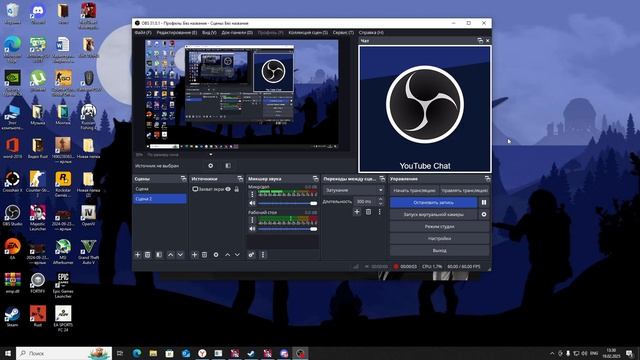Toggle visibility eye of screen capture source
Viewport: 640px width, 360px height.
tap(228, 189)
